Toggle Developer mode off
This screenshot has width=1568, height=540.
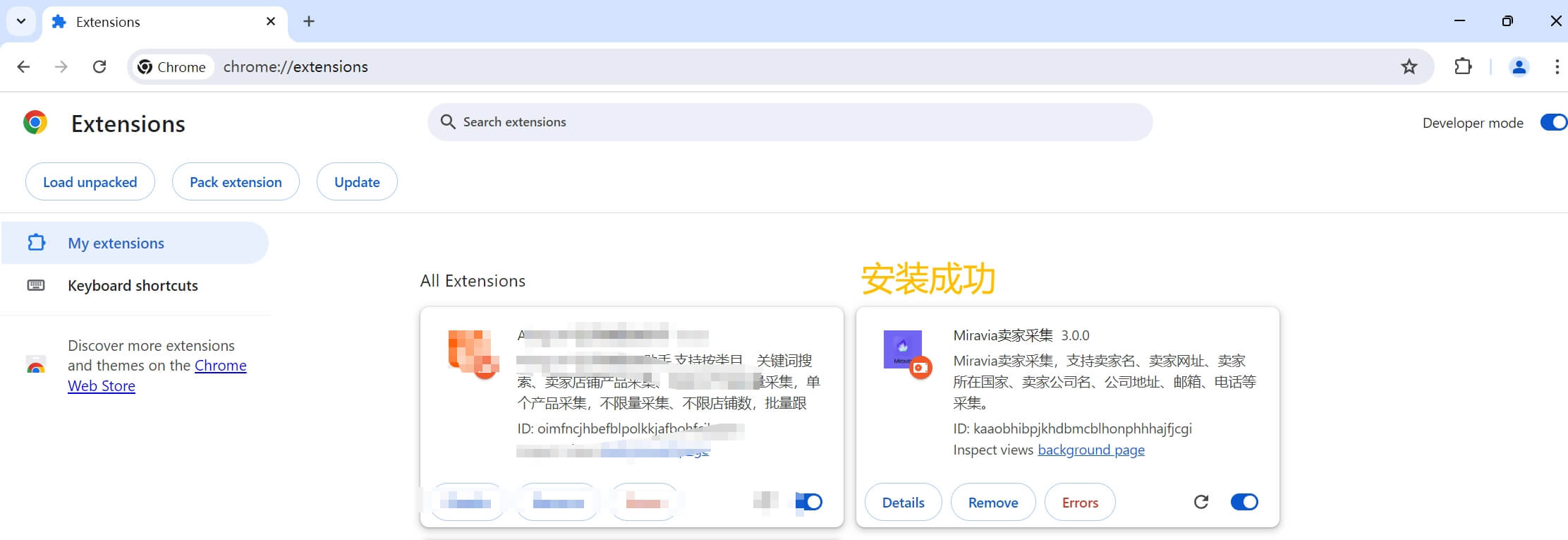pos(1552,122)
